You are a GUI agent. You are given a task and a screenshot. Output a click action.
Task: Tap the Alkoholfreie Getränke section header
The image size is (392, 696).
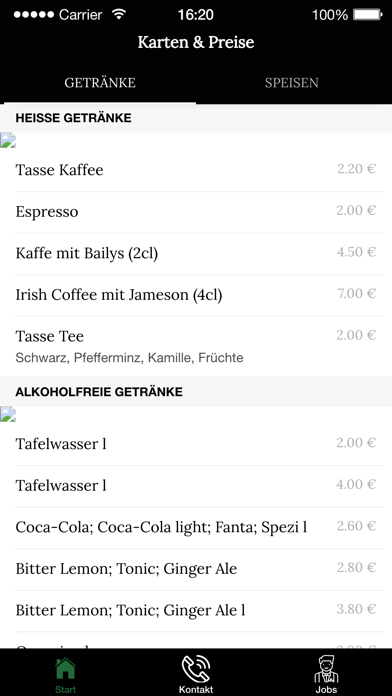[x=196, y=392]
